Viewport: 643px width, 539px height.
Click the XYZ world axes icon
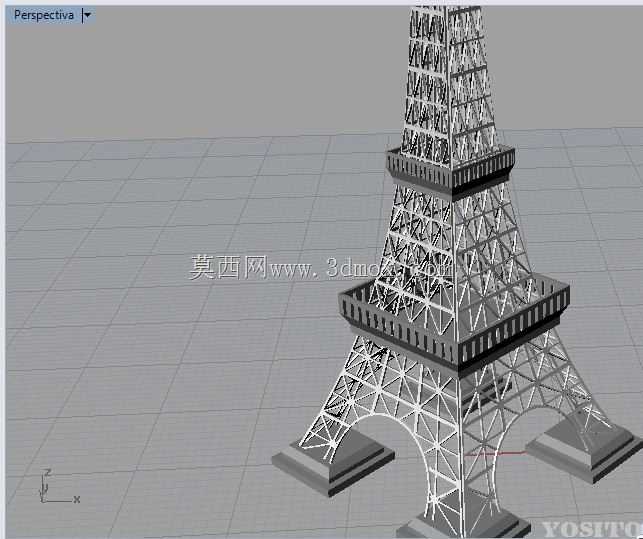pyautogui.click(x=60, y=486)
